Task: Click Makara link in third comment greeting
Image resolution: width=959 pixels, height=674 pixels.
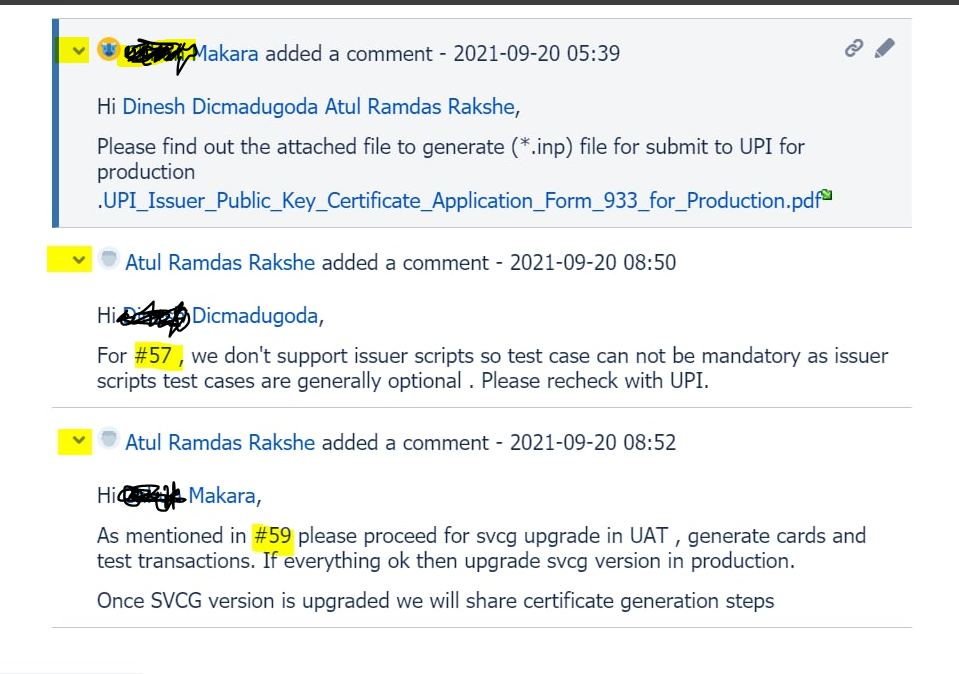Action: pos(224,495)
